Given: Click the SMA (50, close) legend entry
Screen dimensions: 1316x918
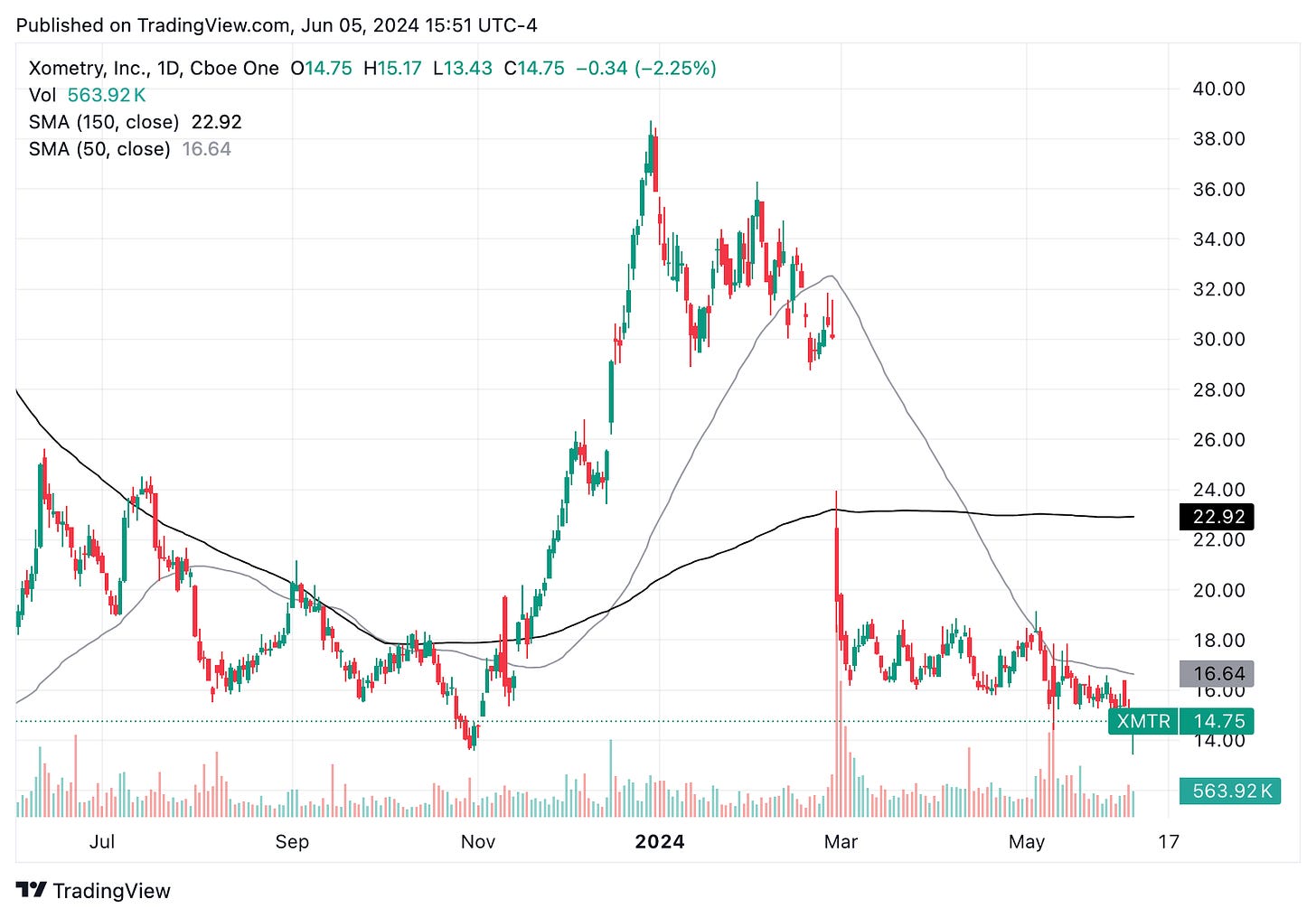Looking at the screenshot, I should tap(130, 149).
